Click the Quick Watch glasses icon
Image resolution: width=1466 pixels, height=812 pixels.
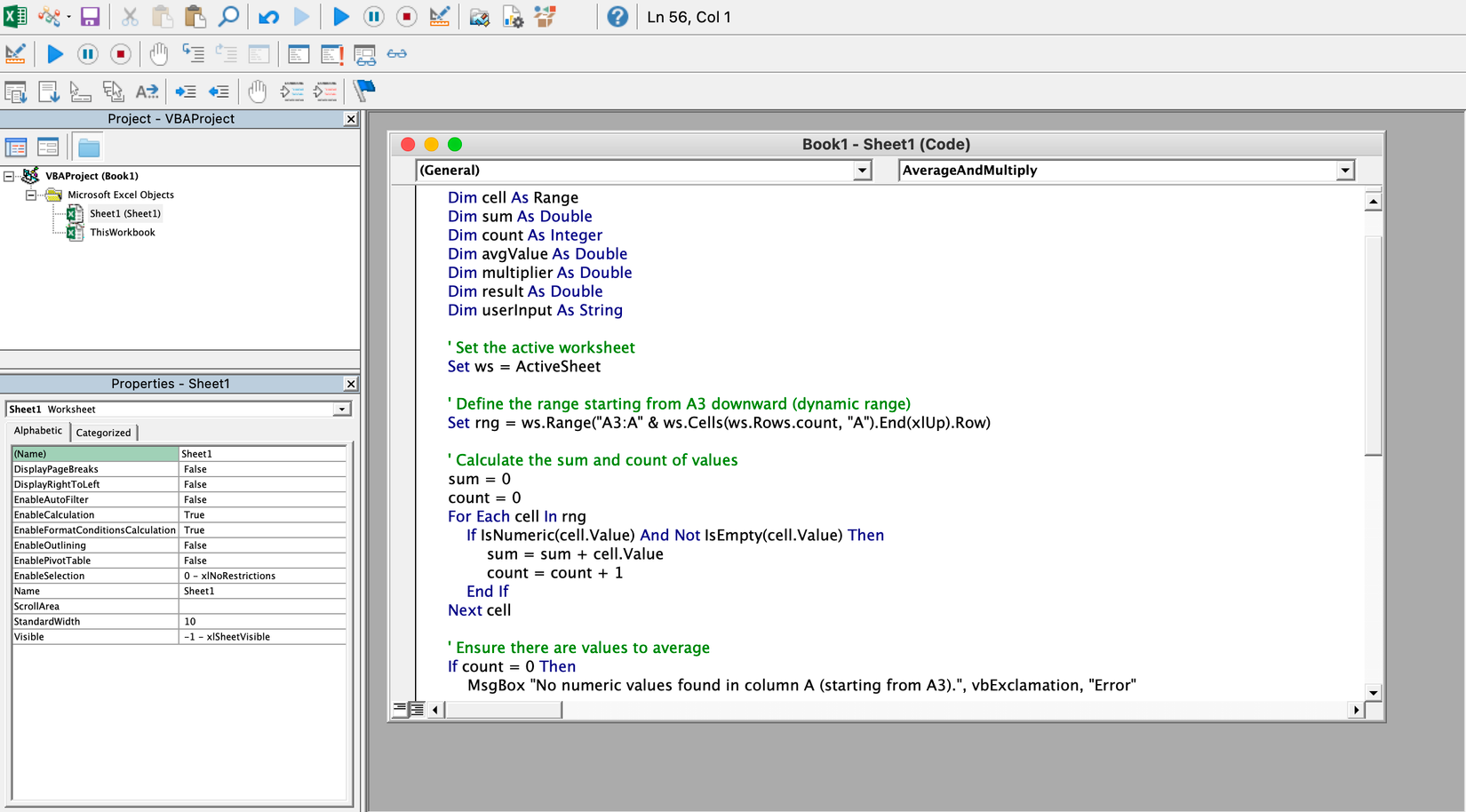coord(397,54)
